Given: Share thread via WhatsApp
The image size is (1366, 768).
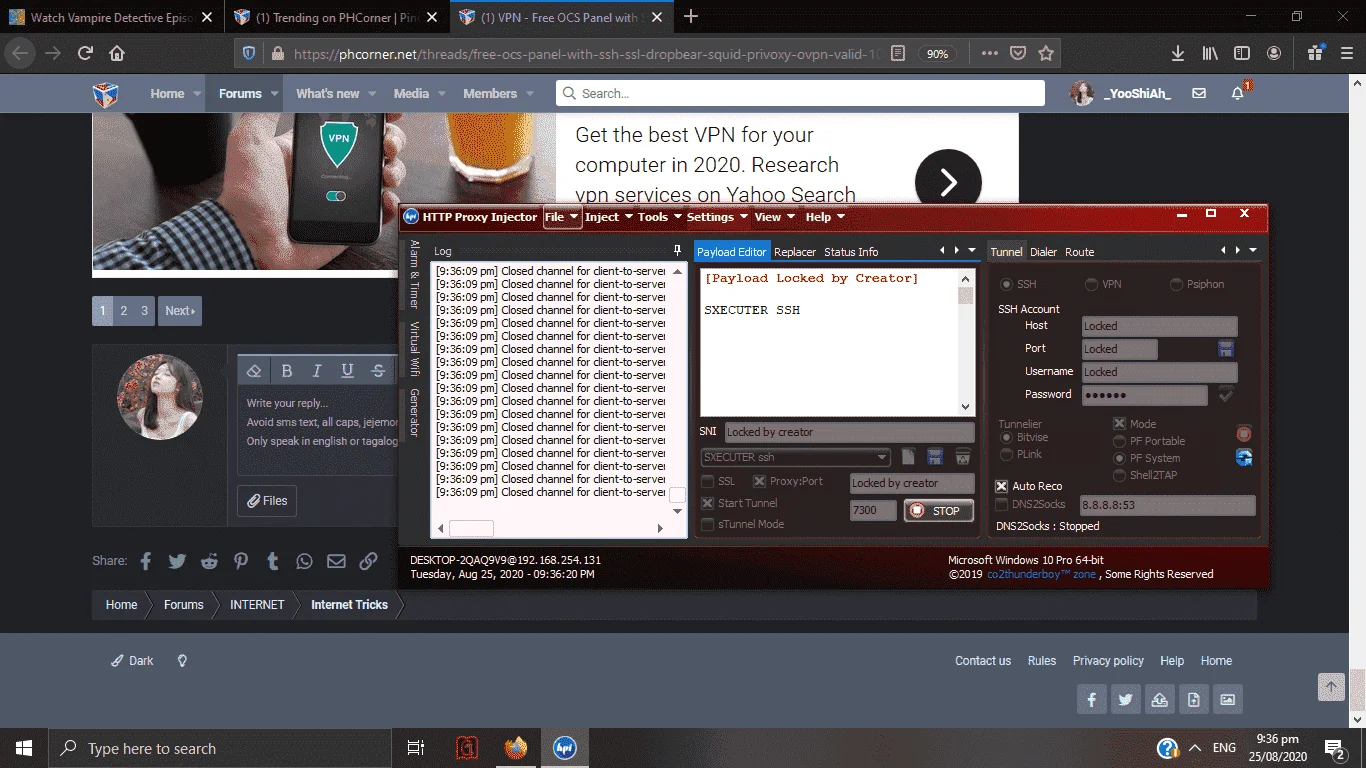Looking at the screenshot, I should click(304, 561).
